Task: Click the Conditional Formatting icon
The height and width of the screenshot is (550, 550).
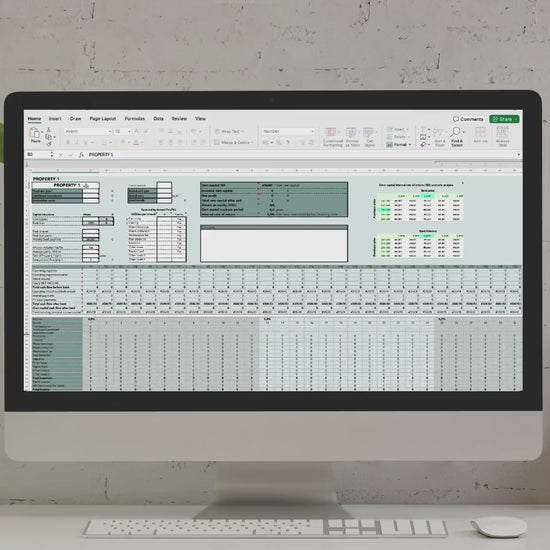Action: [x=331, y=133]
